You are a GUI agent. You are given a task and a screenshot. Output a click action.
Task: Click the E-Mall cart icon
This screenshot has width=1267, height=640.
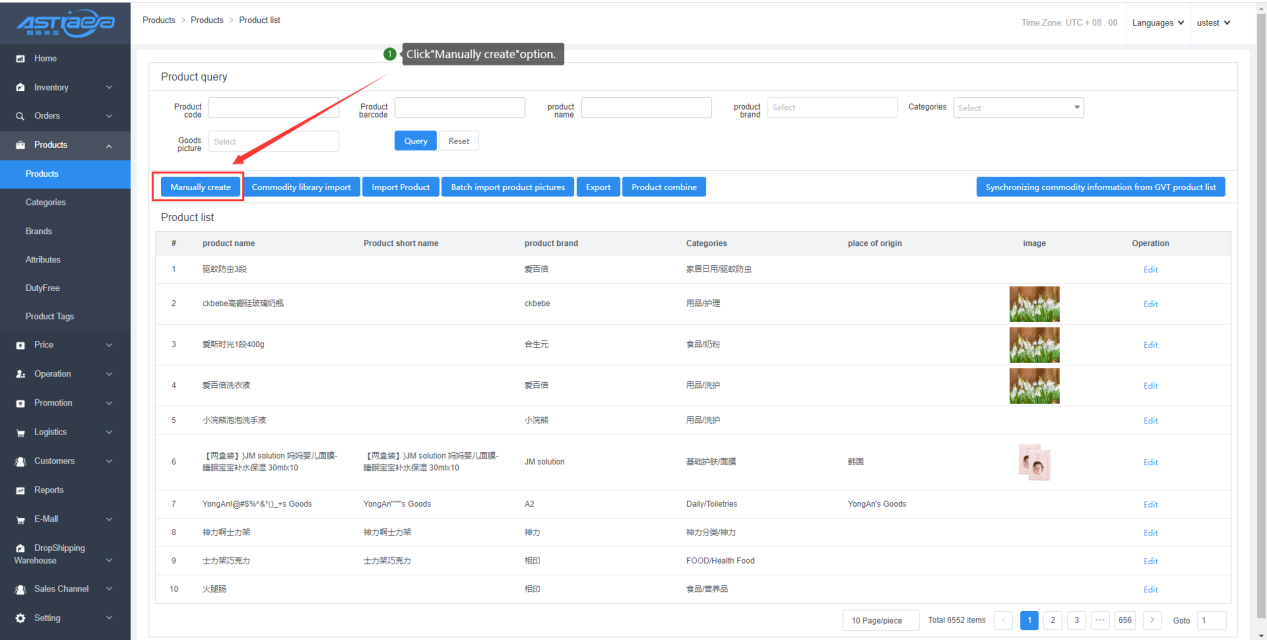[x=20, y=520]
